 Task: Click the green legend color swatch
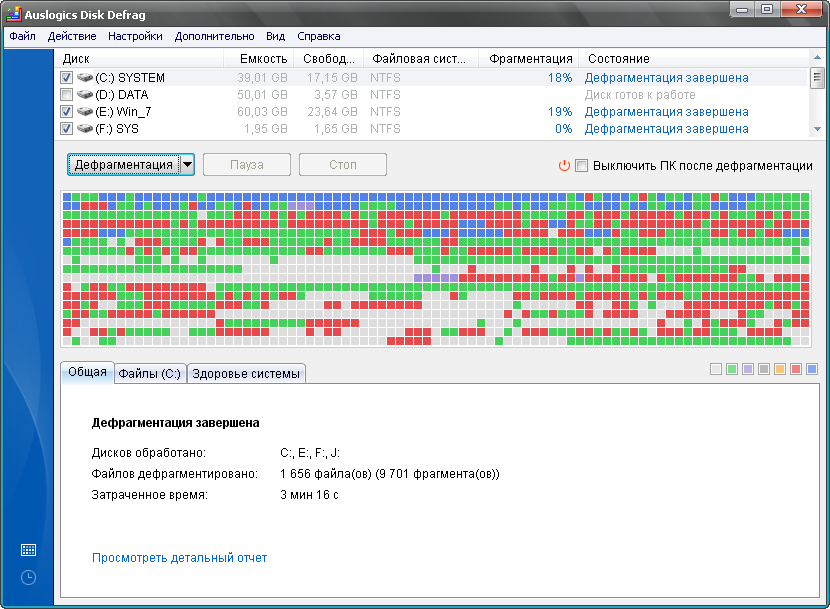[x=732, y=369]
